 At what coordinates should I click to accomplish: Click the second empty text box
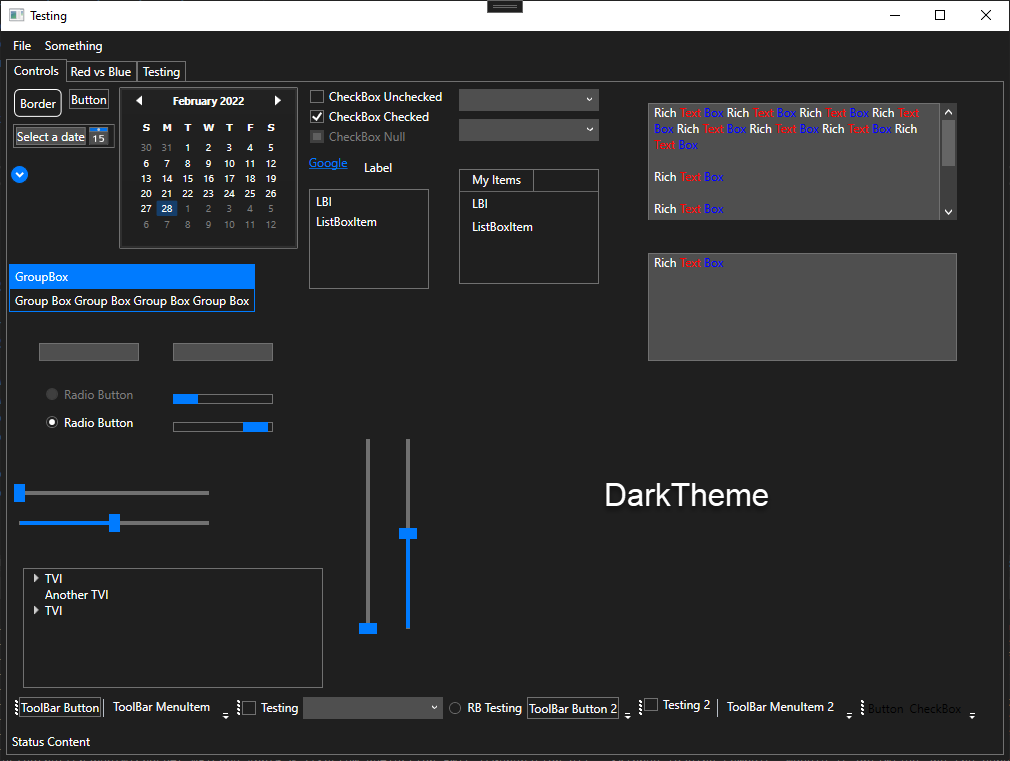point(223,352)
